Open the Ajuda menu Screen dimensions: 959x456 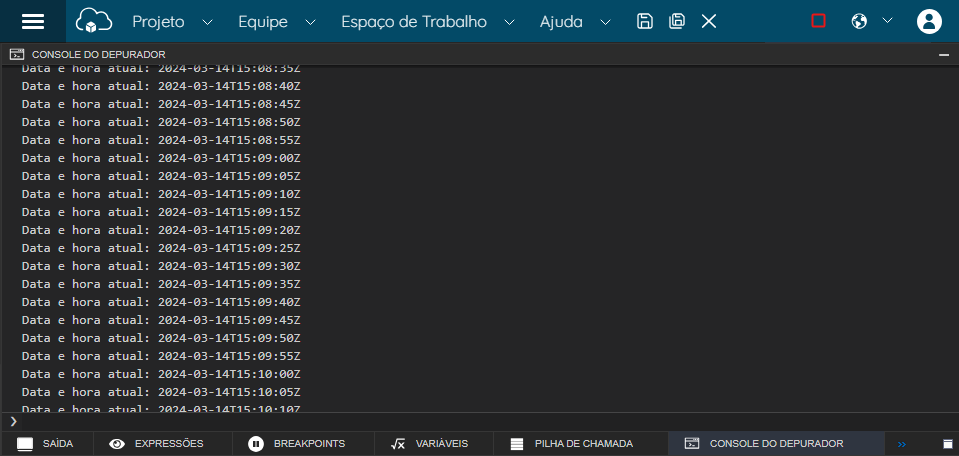coord(561,22)
